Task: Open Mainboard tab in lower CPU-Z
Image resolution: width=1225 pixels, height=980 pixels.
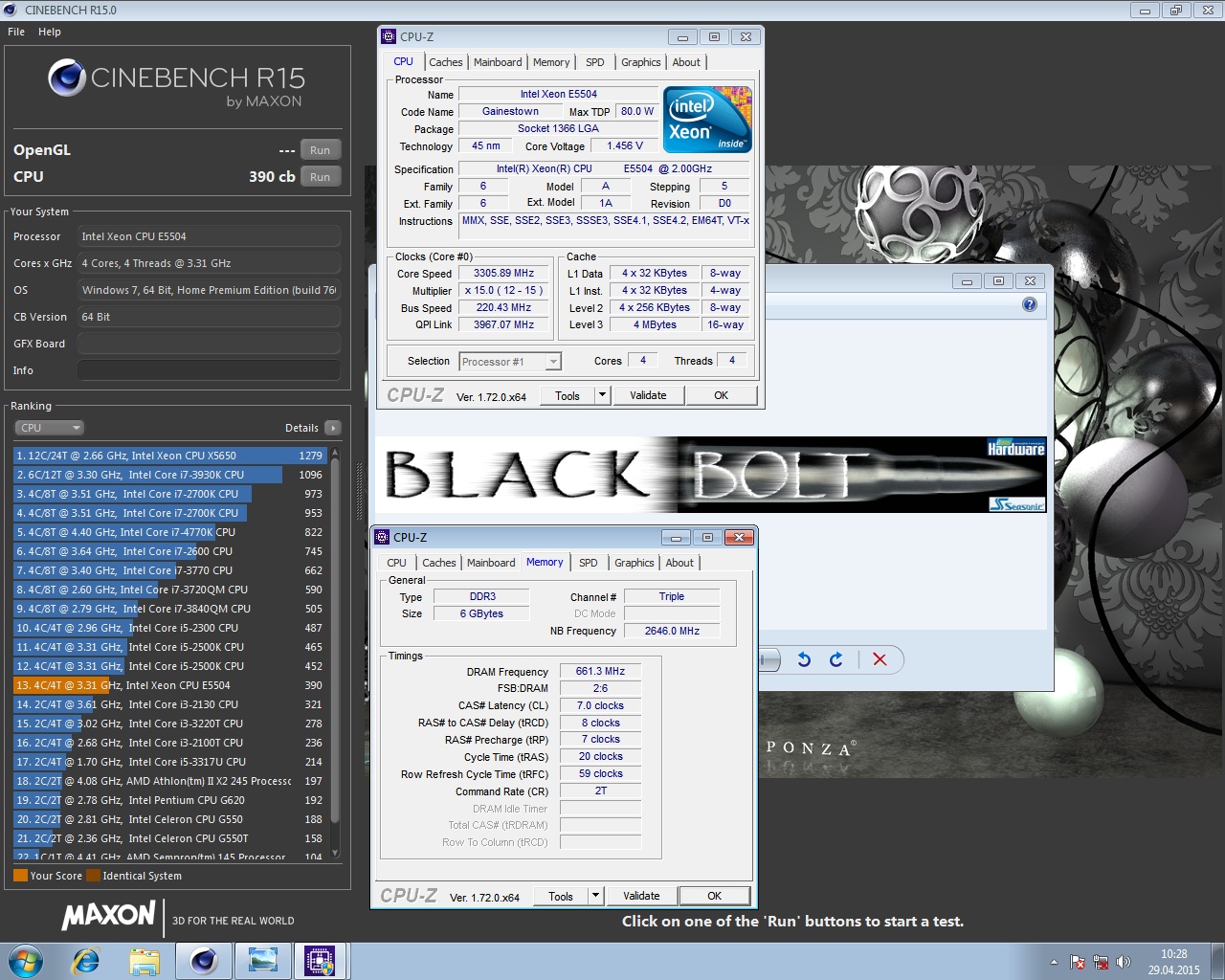Action: (x=491, y=563)
